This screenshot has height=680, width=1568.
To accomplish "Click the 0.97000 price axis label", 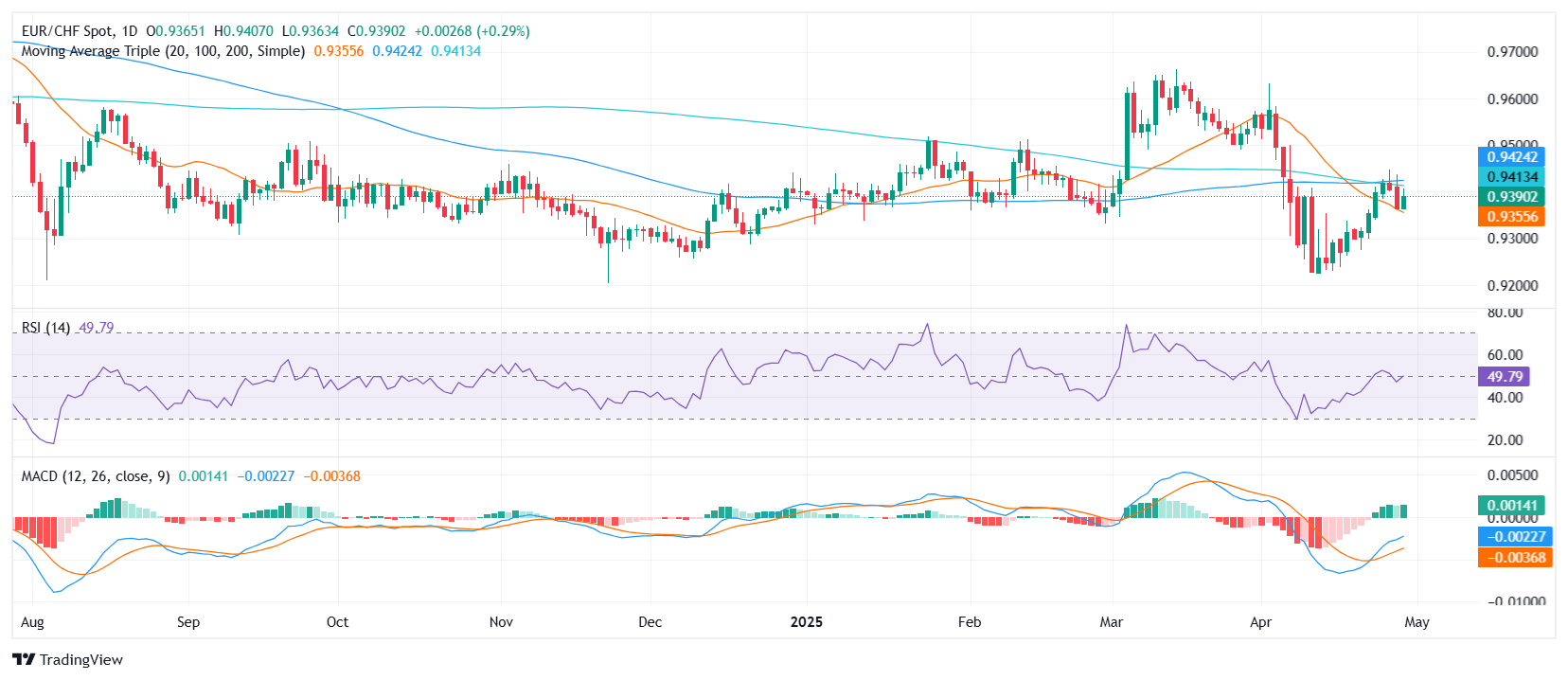I will pos(1512,52).
